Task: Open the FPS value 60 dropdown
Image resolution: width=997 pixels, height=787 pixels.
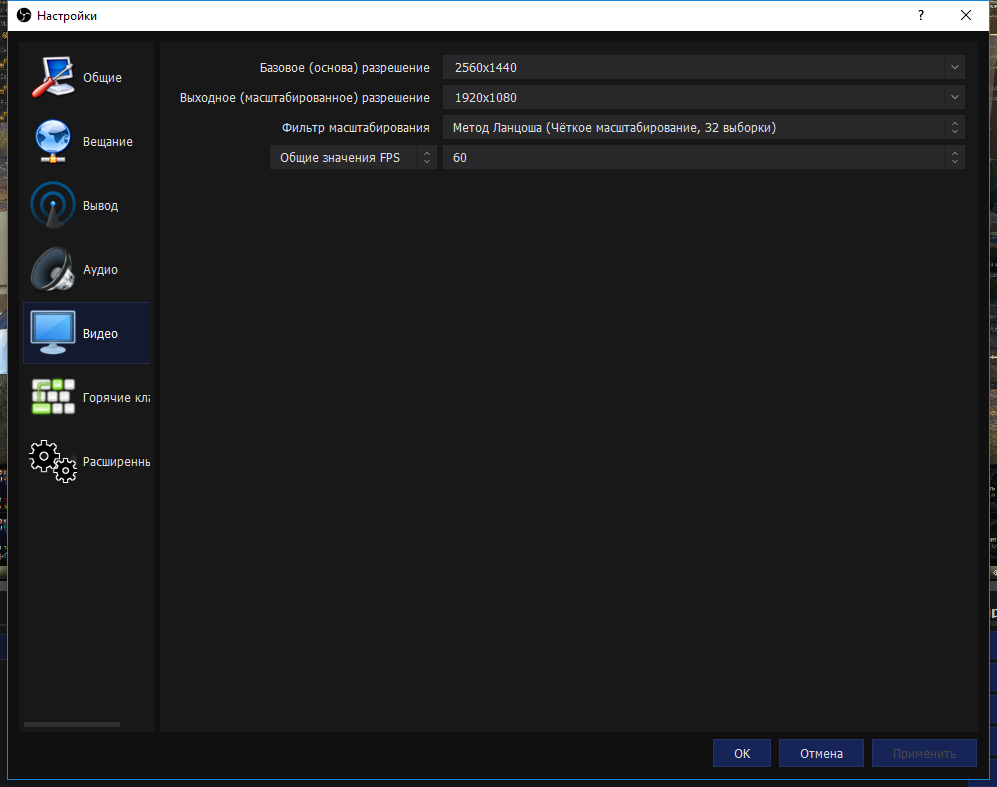Action: click(x=703, y=158)
